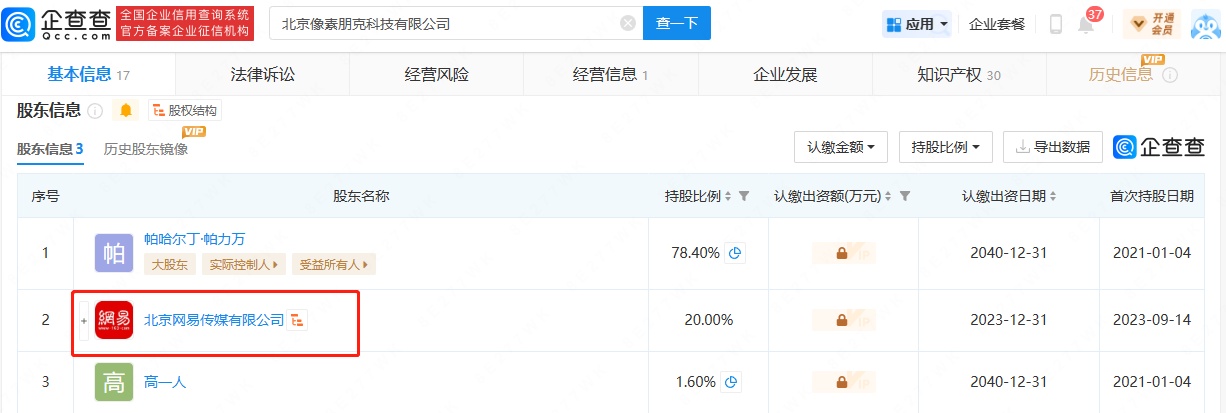
Task: Expand the row for 北京网易传媒有限公司
Action: click(84, 321)
